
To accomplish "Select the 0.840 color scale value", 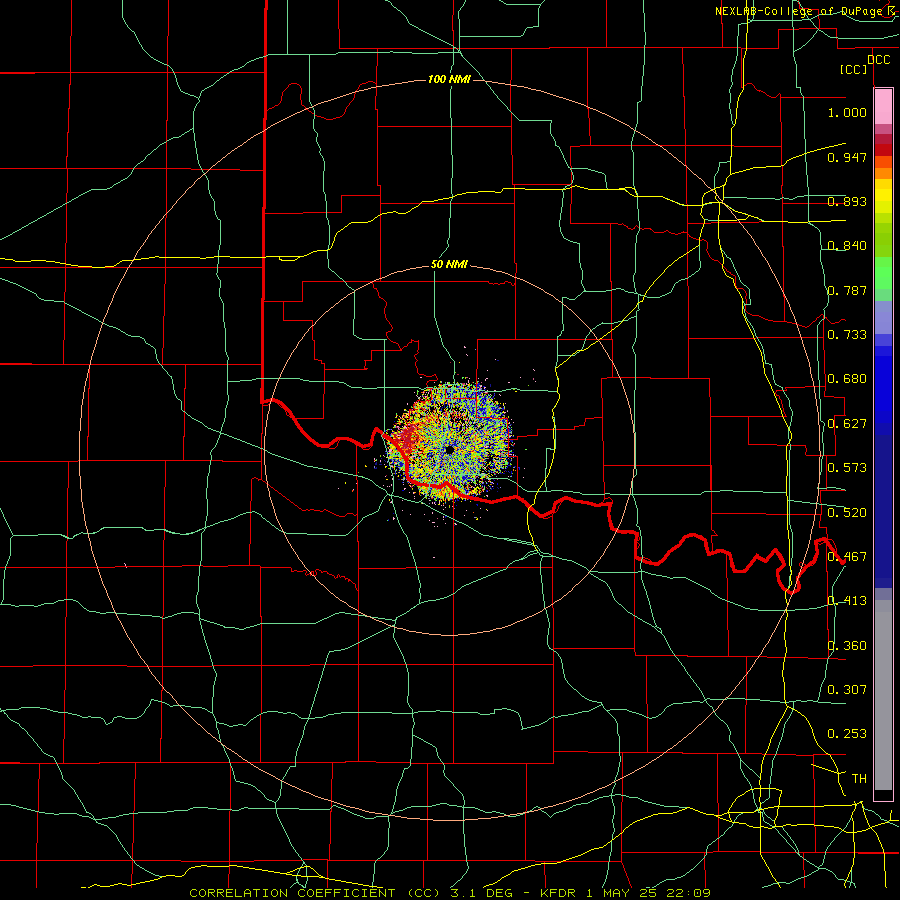I will pyautogui.click(x=847, y=246).
